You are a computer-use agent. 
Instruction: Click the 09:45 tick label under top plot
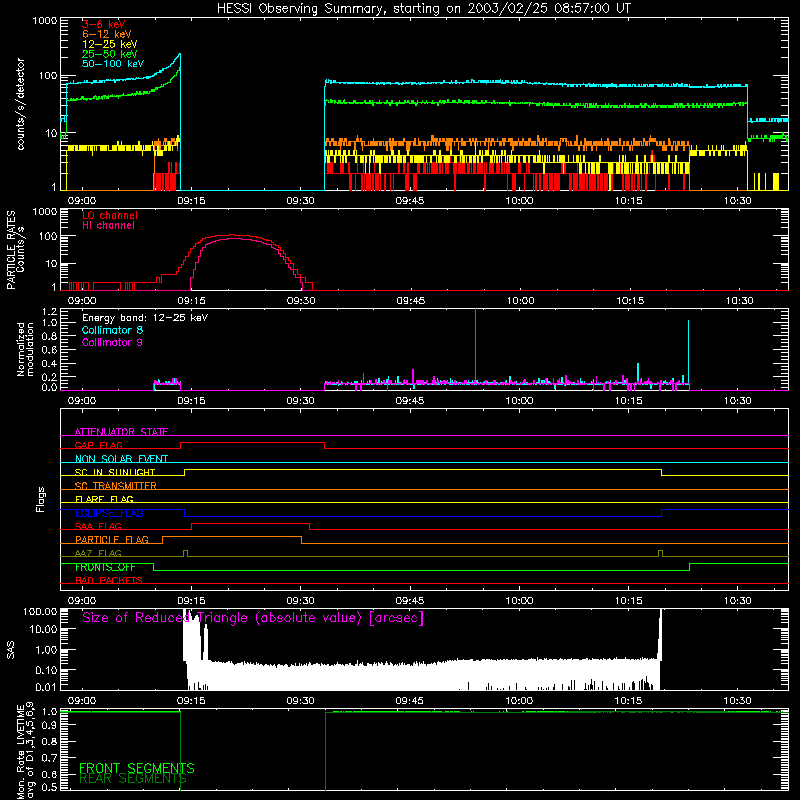(410, 201)
